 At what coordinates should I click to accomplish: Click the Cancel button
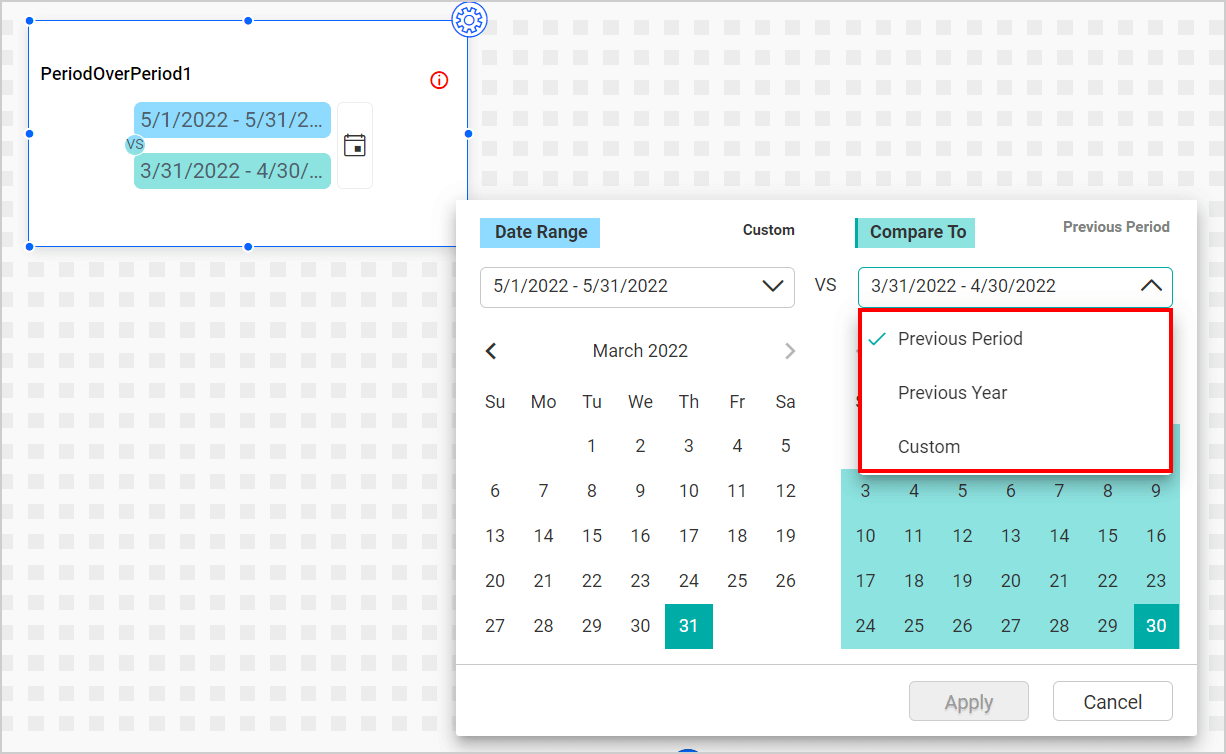point(1112,701)
